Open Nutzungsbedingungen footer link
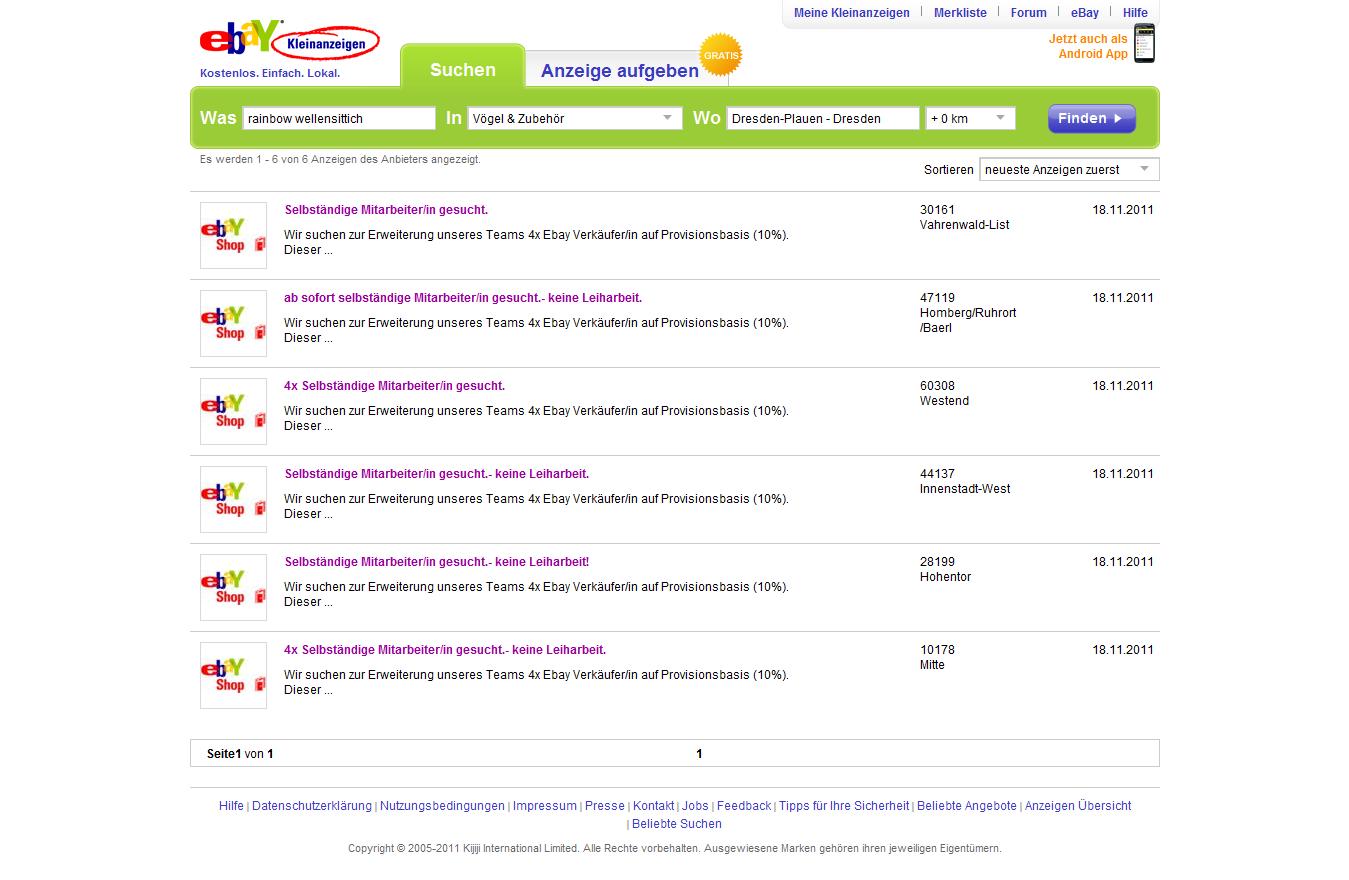The width and height of the screenshot is (1349, 880). pos(442,806)
